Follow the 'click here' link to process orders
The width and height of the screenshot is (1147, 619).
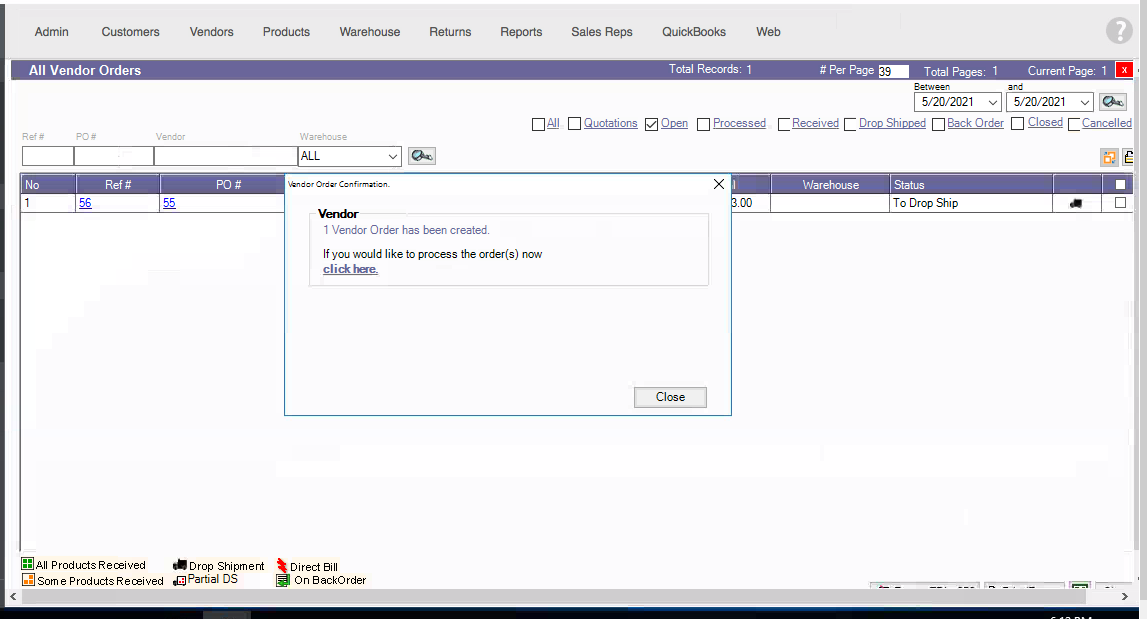[350, 269]
